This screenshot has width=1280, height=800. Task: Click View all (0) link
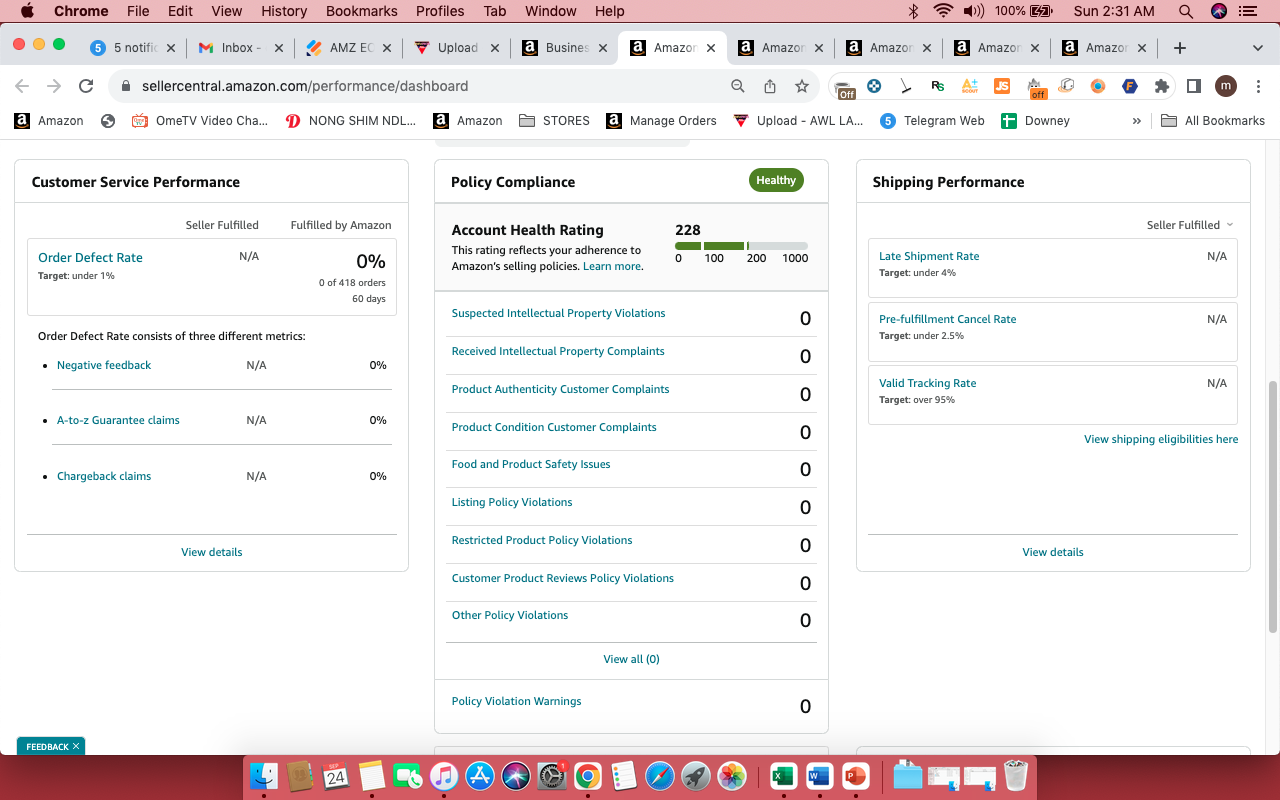click(x=631, y=659)
